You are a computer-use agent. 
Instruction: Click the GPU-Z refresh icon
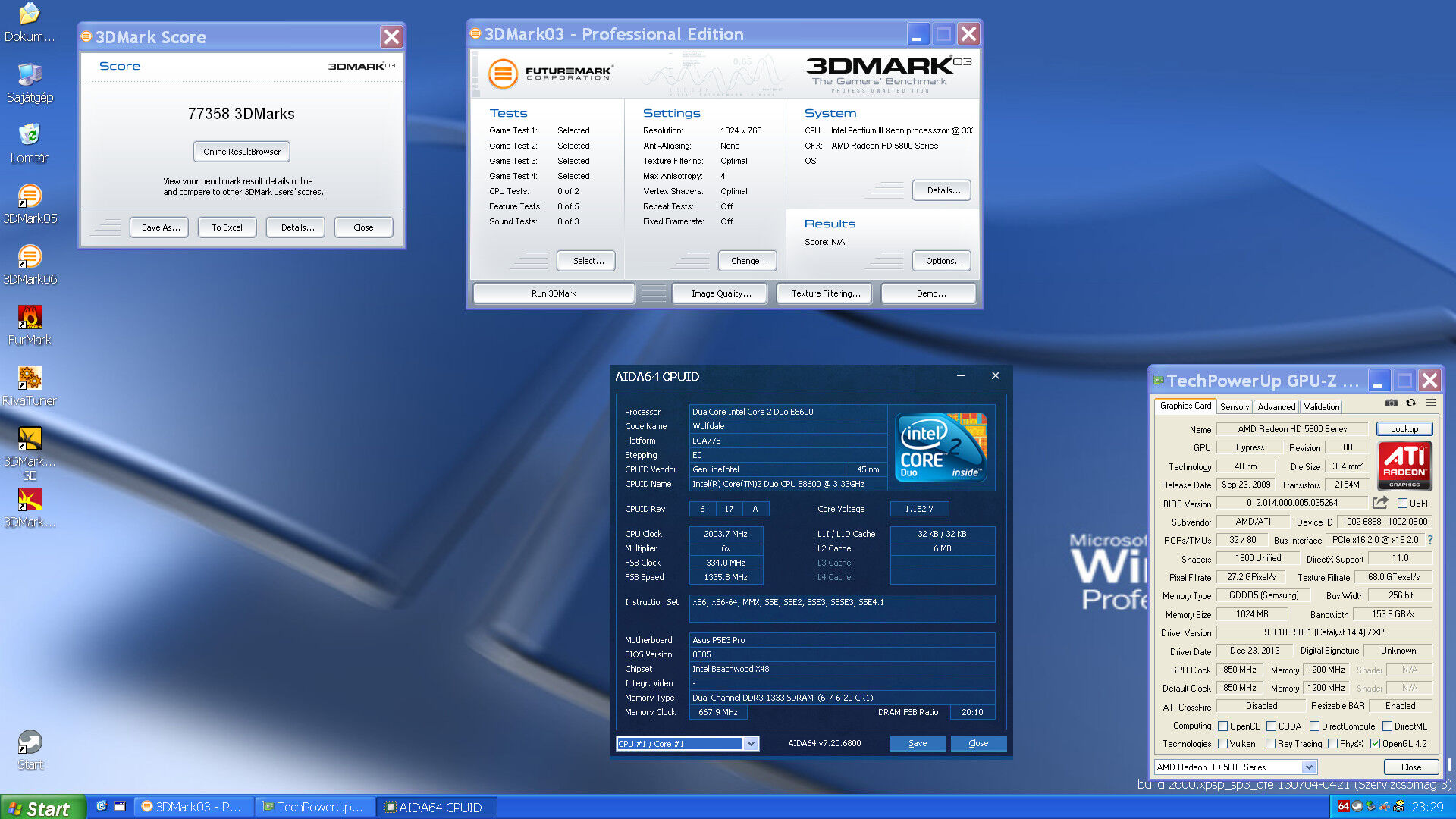point(1410,403)
